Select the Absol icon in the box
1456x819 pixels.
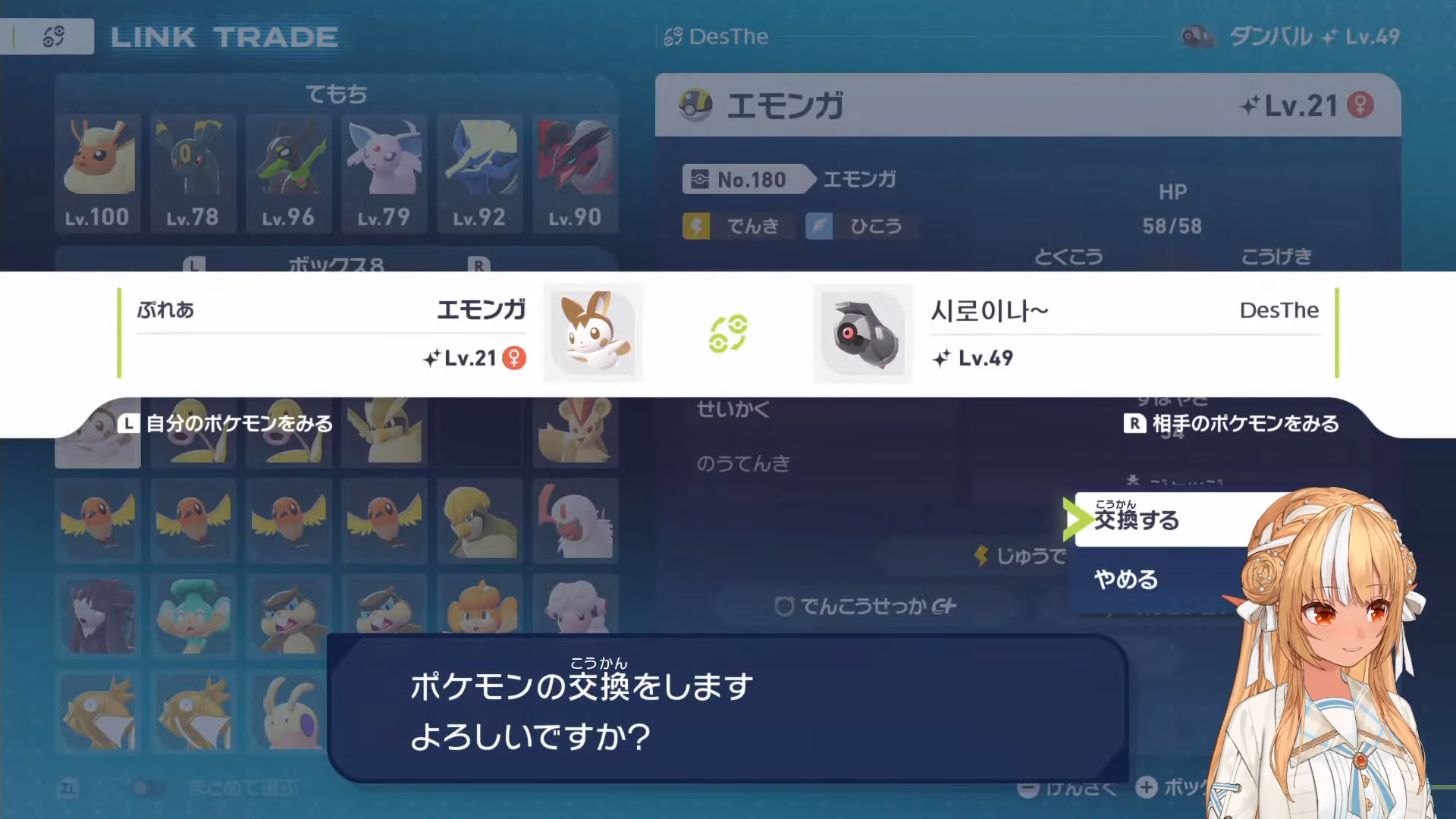(576, 522)
